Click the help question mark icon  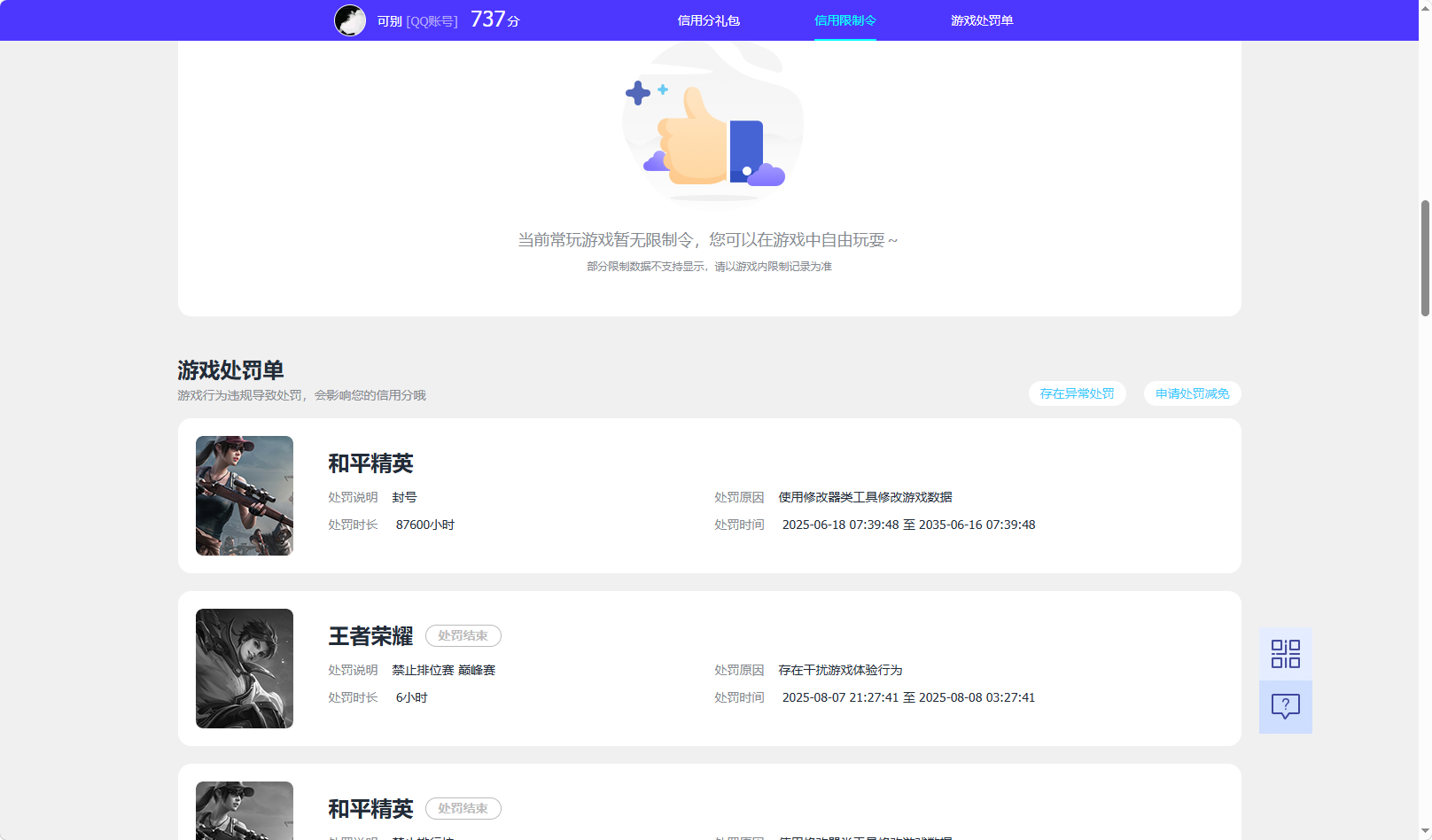click(1285, 706)
